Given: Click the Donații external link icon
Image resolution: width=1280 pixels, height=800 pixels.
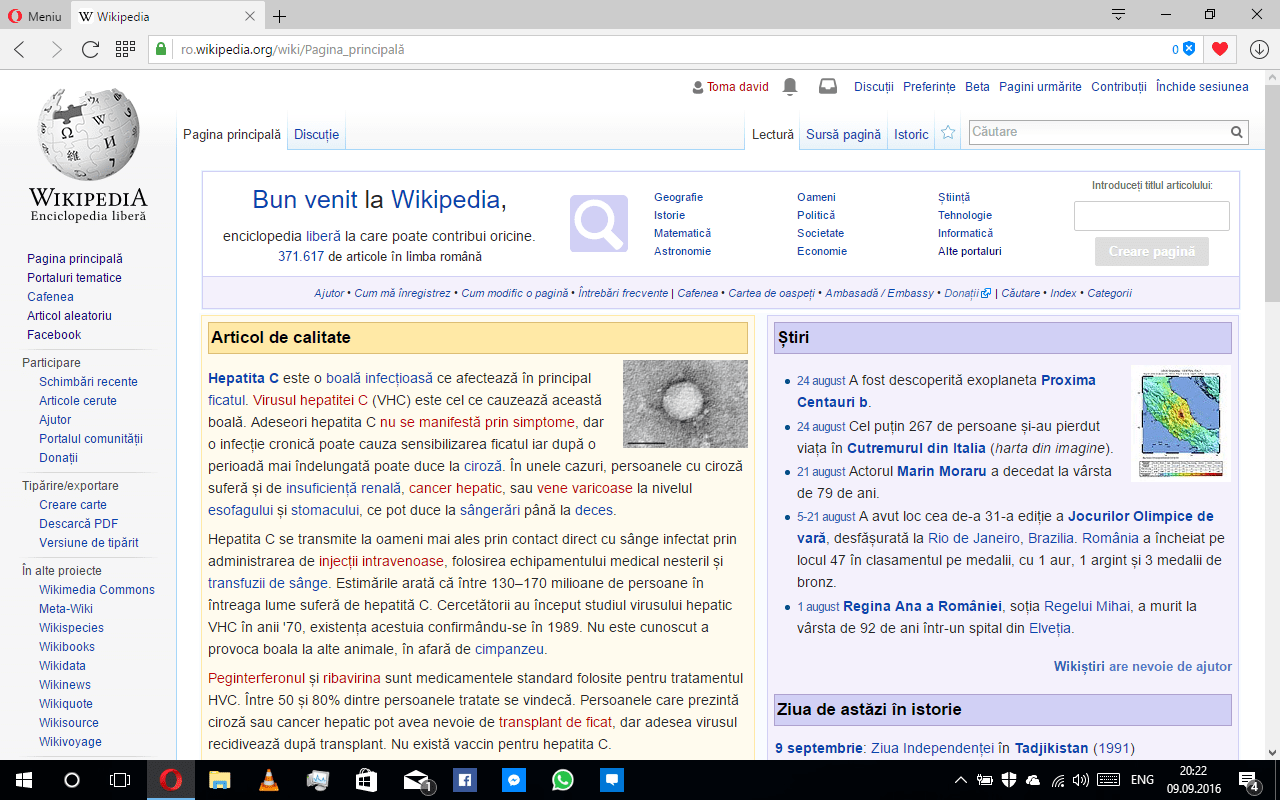Looking at the screenshot, I should (x=986, y=294).
